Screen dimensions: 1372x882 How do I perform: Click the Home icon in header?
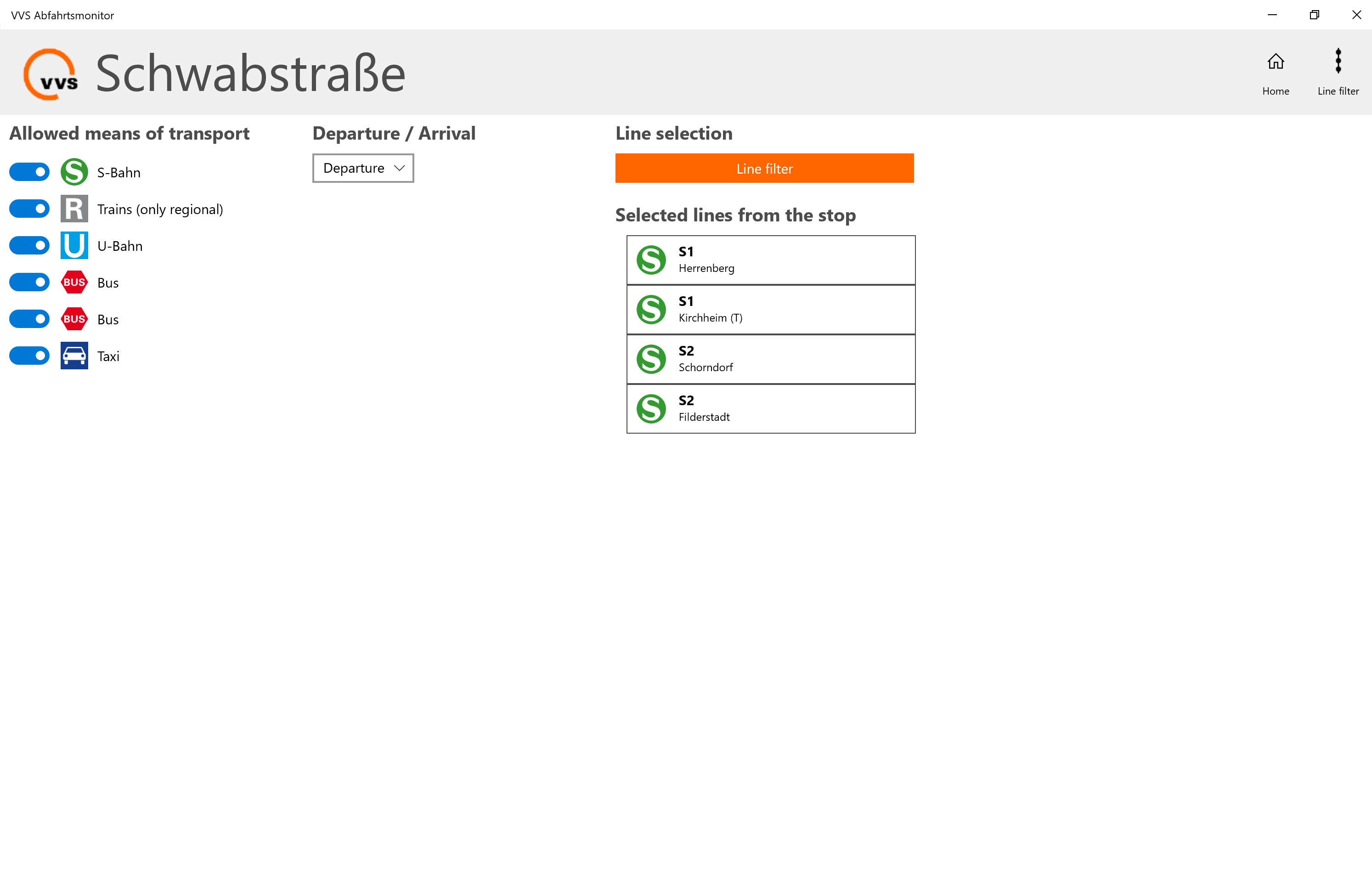1275,62
